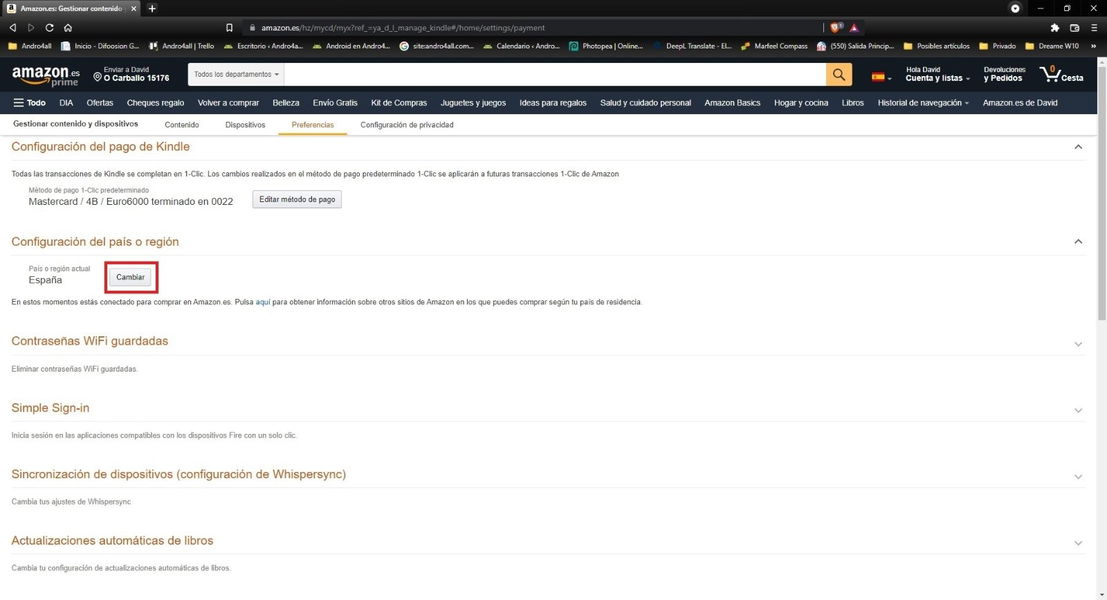This screenshot has width=1107, height=600.
Task: Click the Editar método de pago button
Action: 297,200
